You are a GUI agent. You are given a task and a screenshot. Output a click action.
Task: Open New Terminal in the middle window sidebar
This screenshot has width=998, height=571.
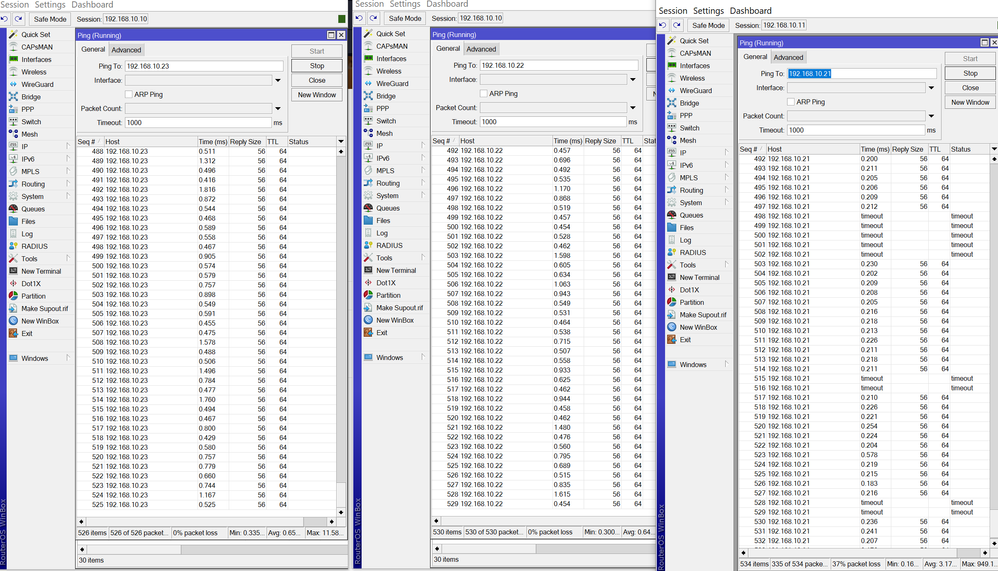(396, 270)
